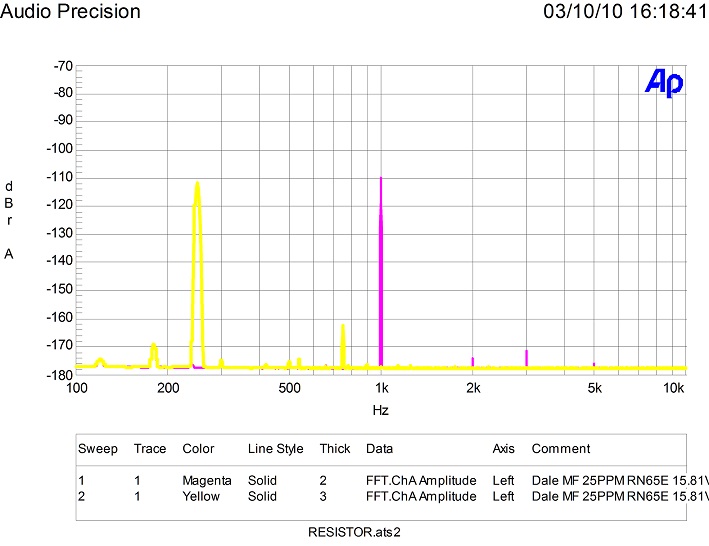Click the 'dBr A' vertical axis title
The height and width of the screenshot is (546, 709).
tap(9, 221)
